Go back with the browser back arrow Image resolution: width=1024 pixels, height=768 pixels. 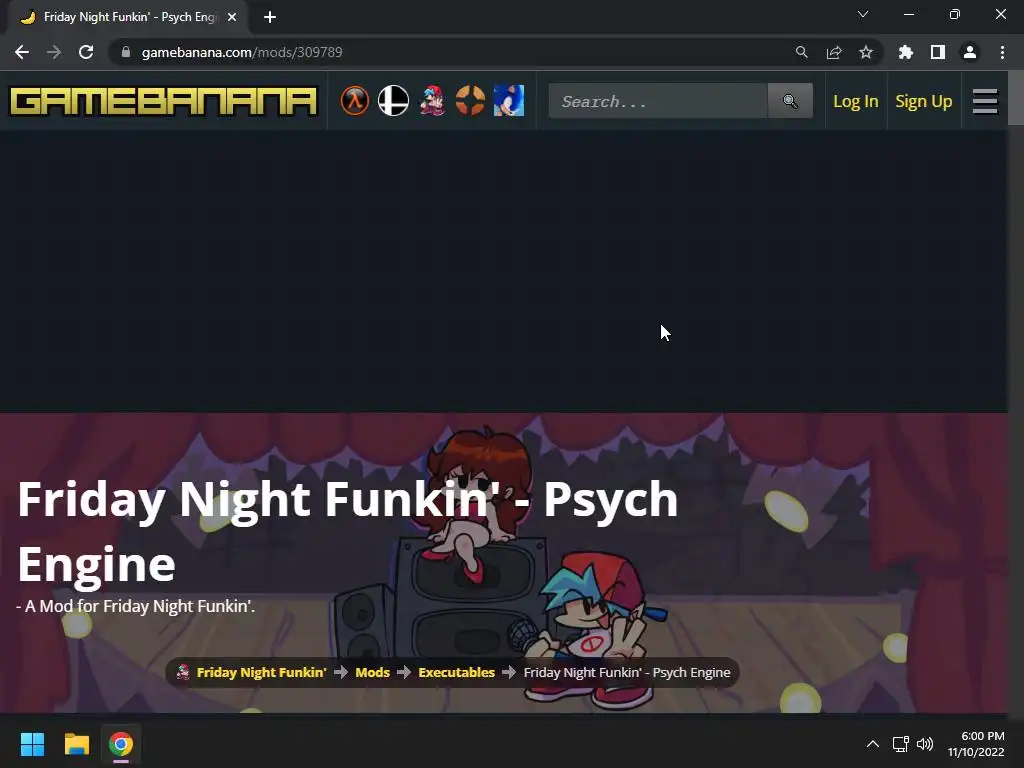tap(22, 52)
